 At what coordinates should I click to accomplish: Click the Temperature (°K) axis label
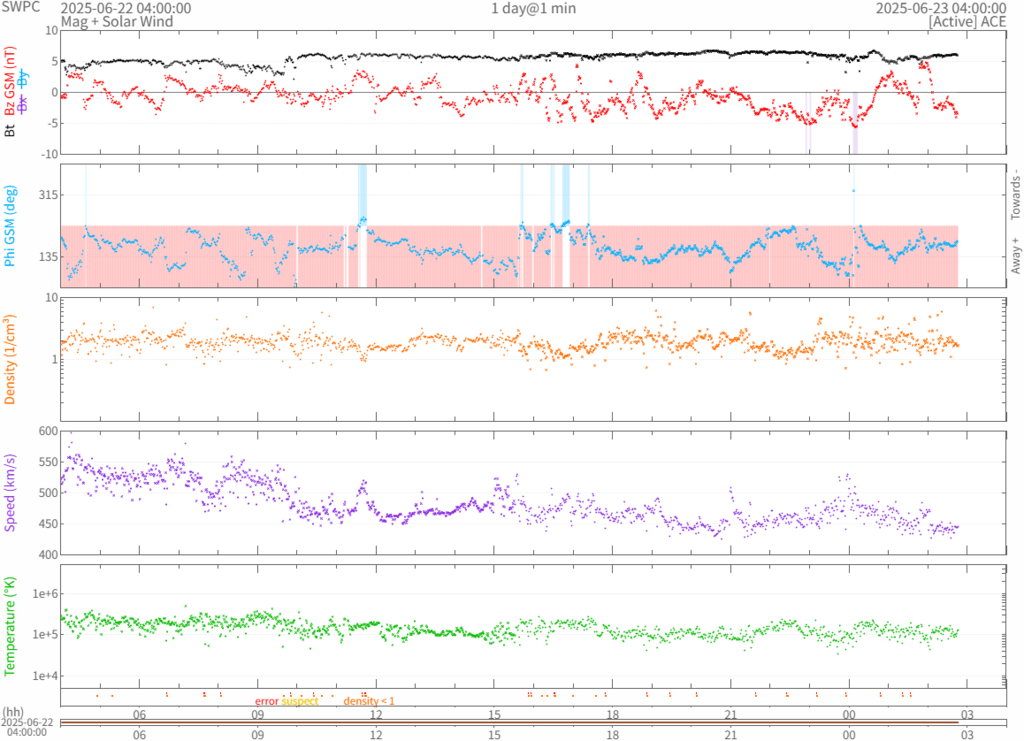click(9, 625)
